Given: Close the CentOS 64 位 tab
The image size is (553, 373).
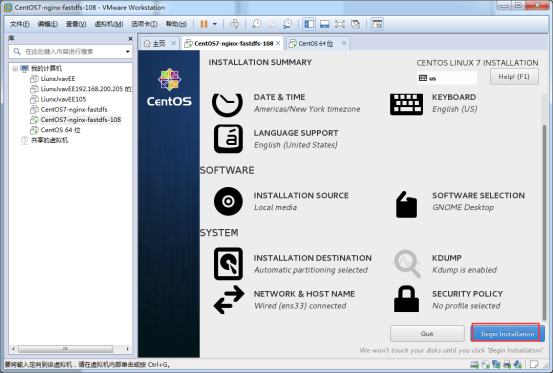Looking at the screenshot, I should point(344,43).
